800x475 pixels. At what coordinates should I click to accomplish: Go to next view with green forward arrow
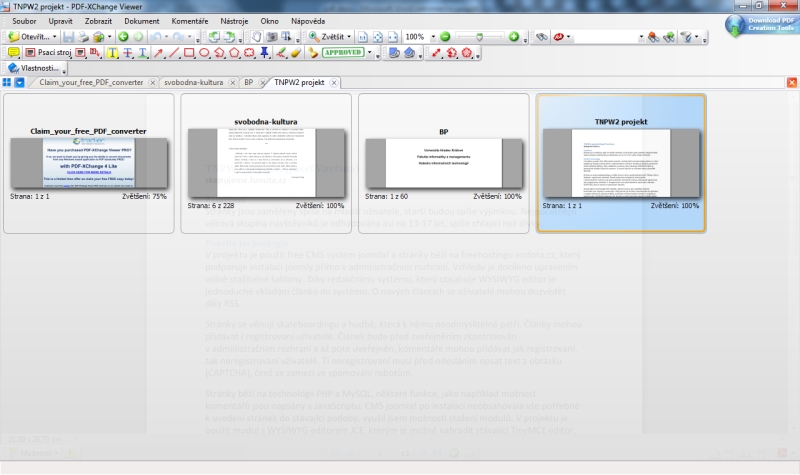138,37
